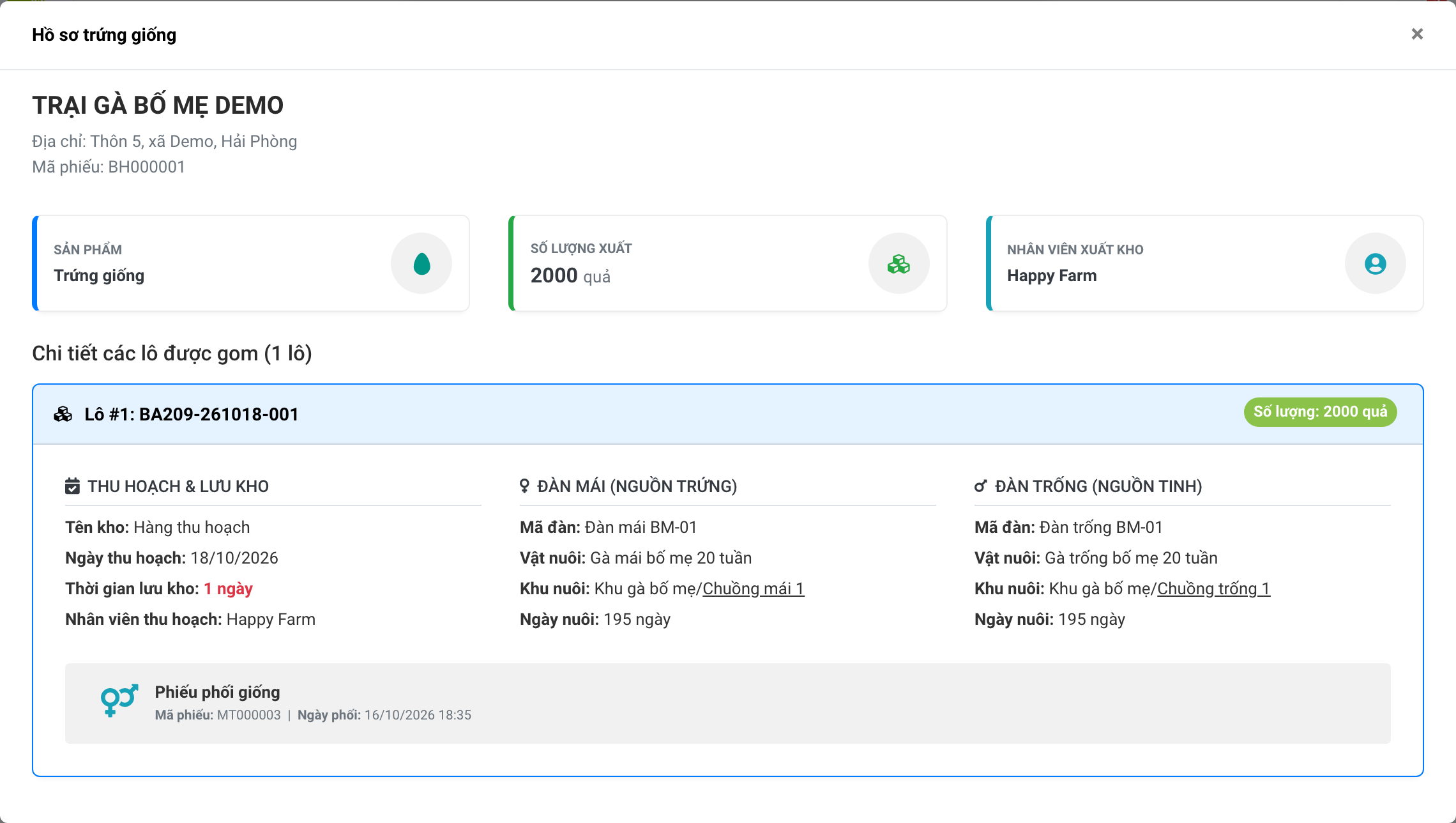Click the farm title TRẠI GÀ BỐ MẸ DEMO

pos(158,105)
